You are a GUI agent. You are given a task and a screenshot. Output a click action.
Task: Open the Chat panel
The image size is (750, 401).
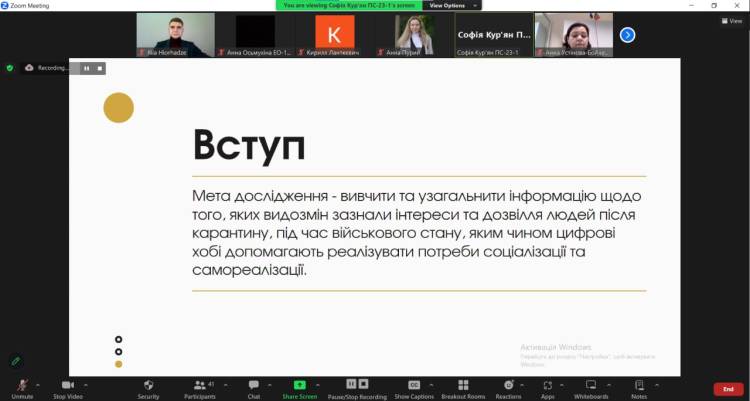[254, 386]
